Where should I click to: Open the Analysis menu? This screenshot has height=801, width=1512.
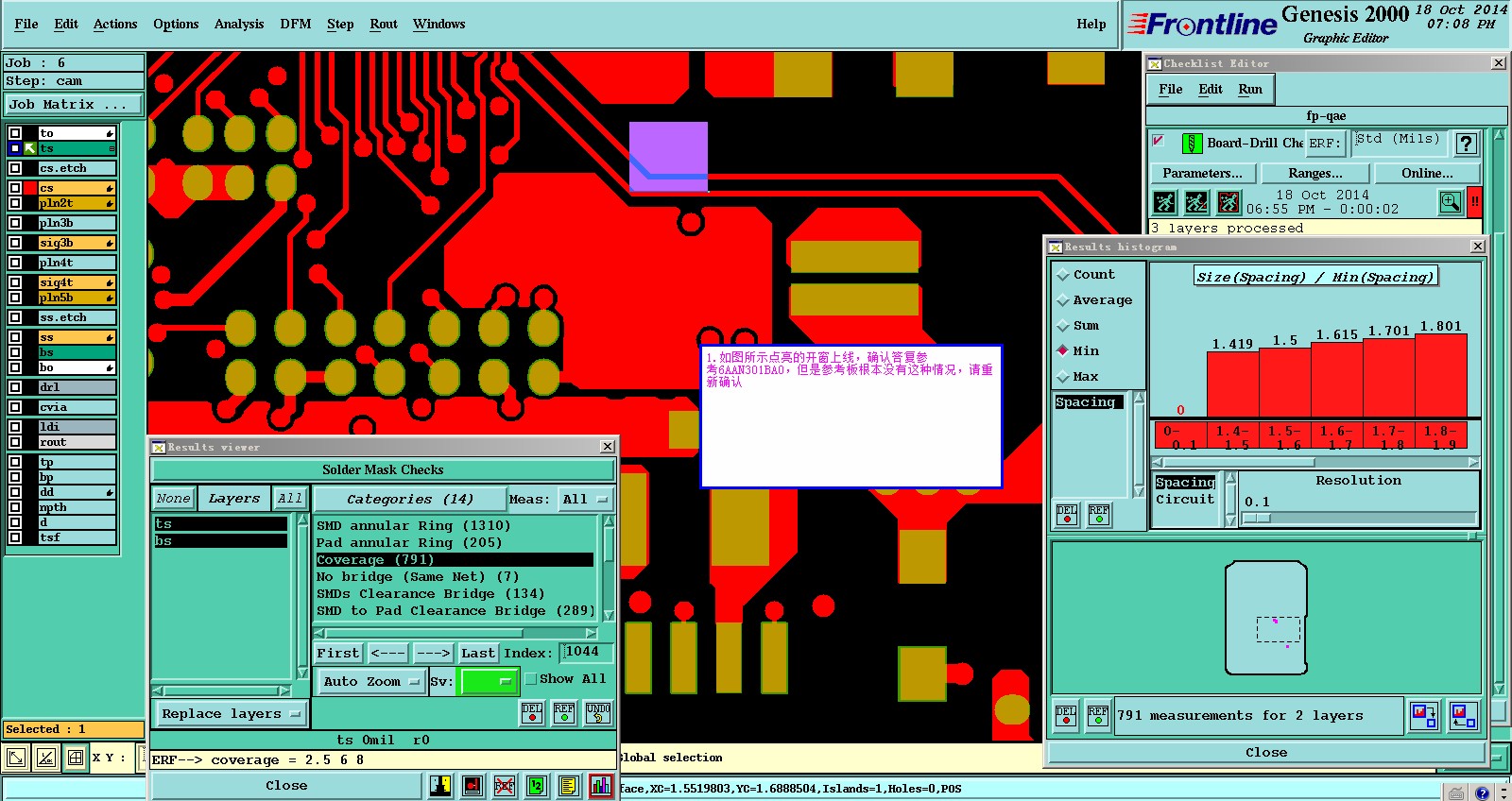tap(239, 24)
